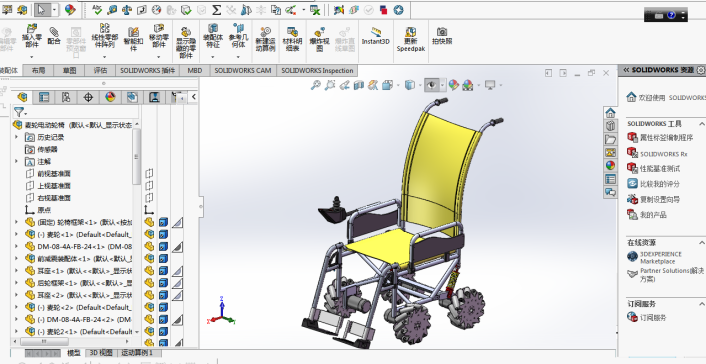The height and width of the screenshot is (364, 706).
Task: Toggle transparency for 后轮框架<1> row
Action: 178,283
